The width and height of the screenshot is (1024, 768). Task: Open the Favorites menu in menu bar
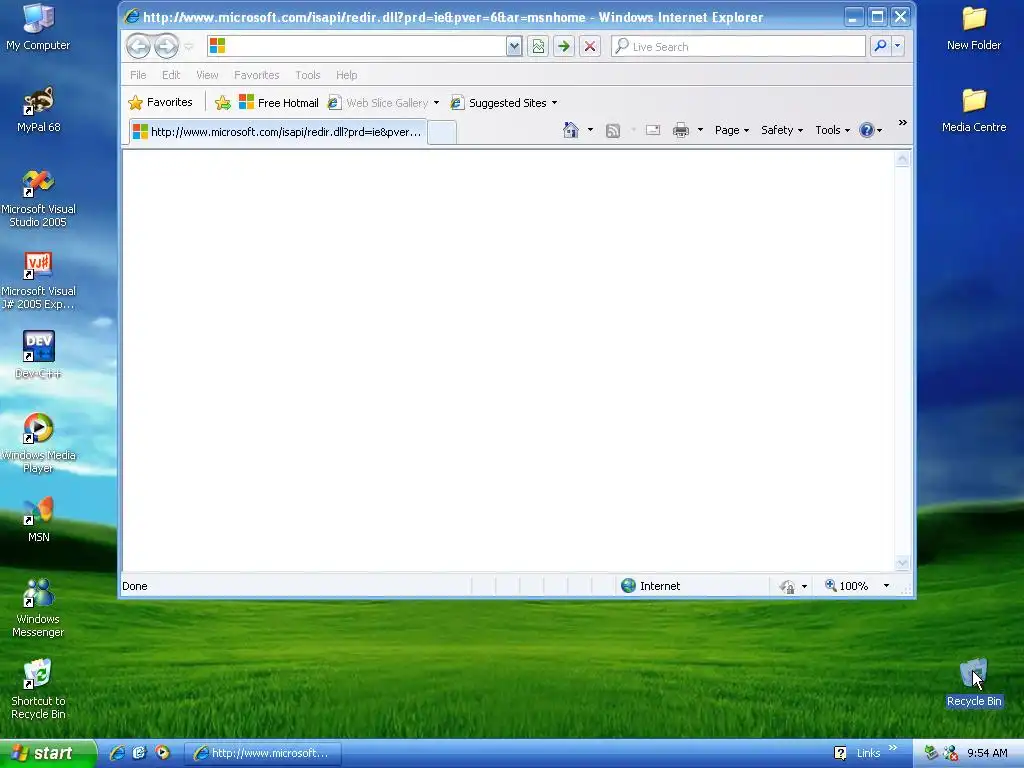[257, 75]
